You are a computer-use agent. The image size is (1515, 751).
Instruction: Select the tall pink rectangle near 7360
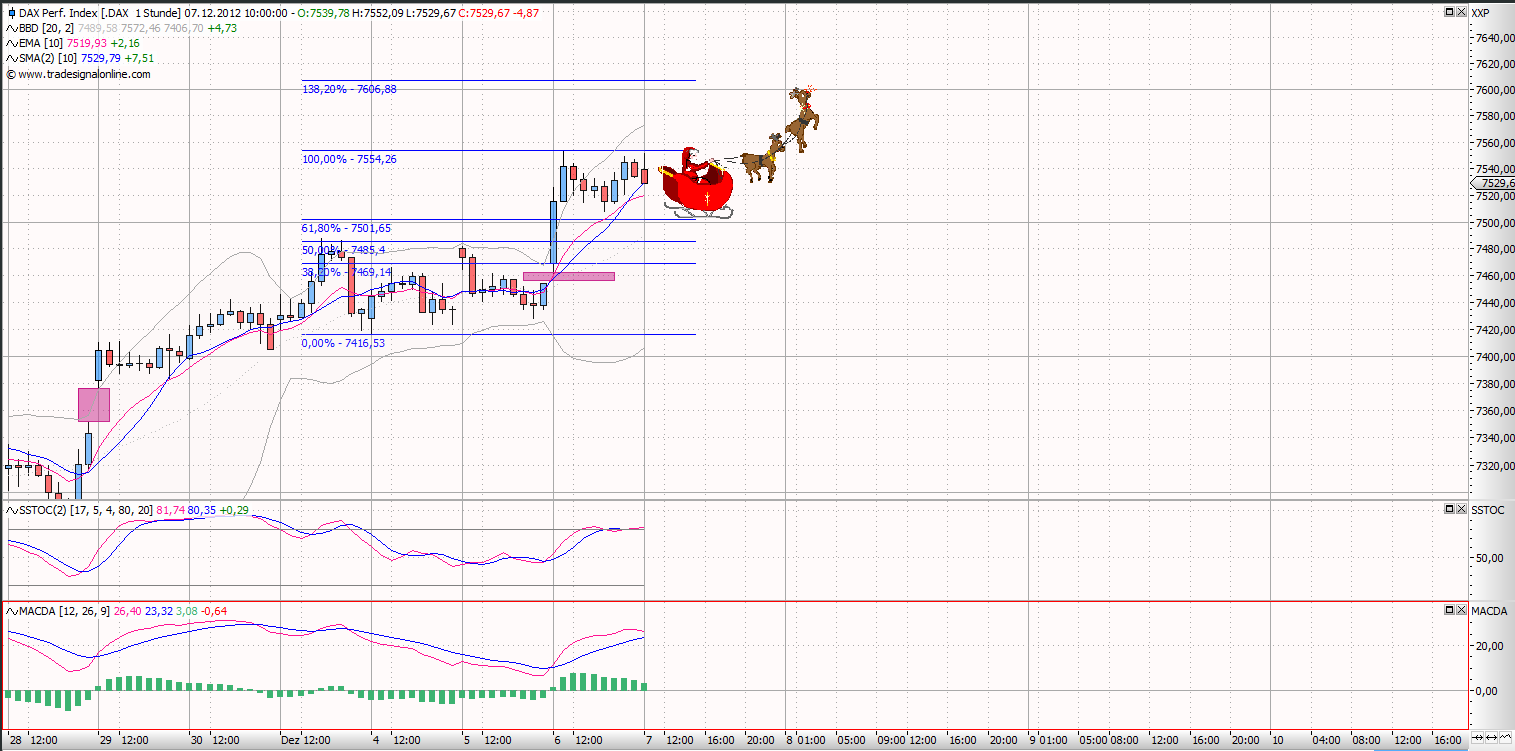pos(94,404)
